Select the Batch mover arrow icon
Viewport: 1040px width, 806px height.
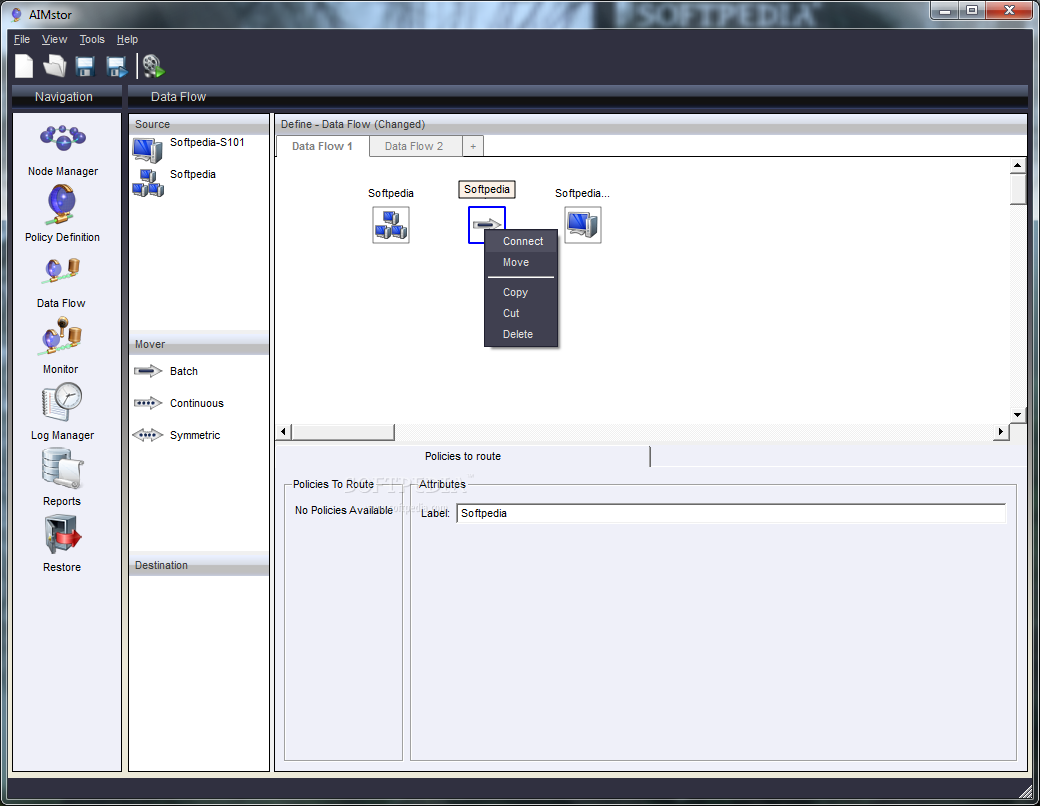click(148, 371)
